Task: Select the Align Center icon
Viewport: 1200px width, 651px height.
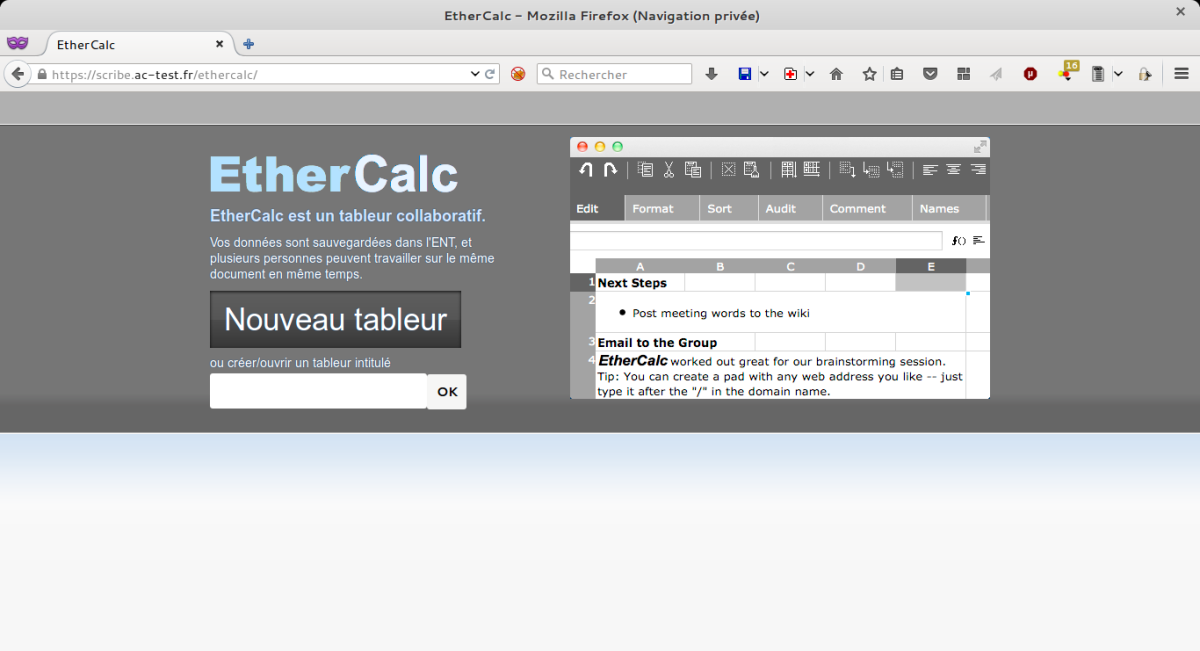Action: click(954, 170)
